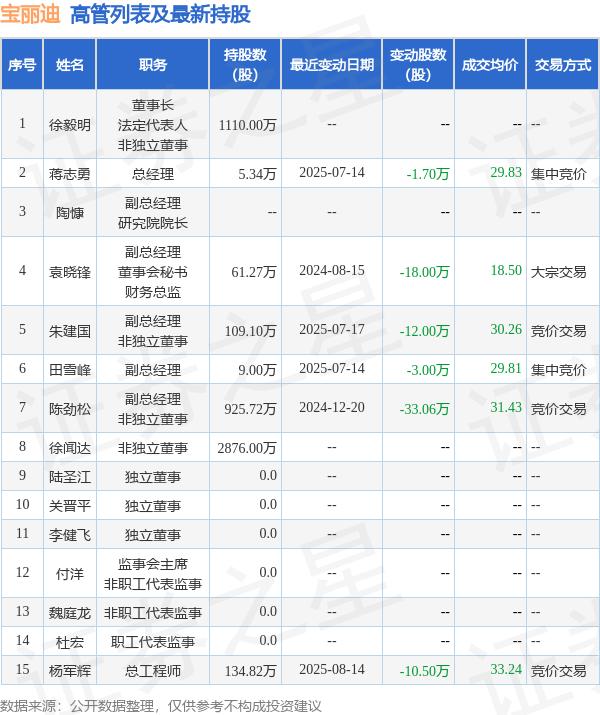Click the name 李健飞
The height and width of the screenshot is (715, 600).
coord(70,535)
